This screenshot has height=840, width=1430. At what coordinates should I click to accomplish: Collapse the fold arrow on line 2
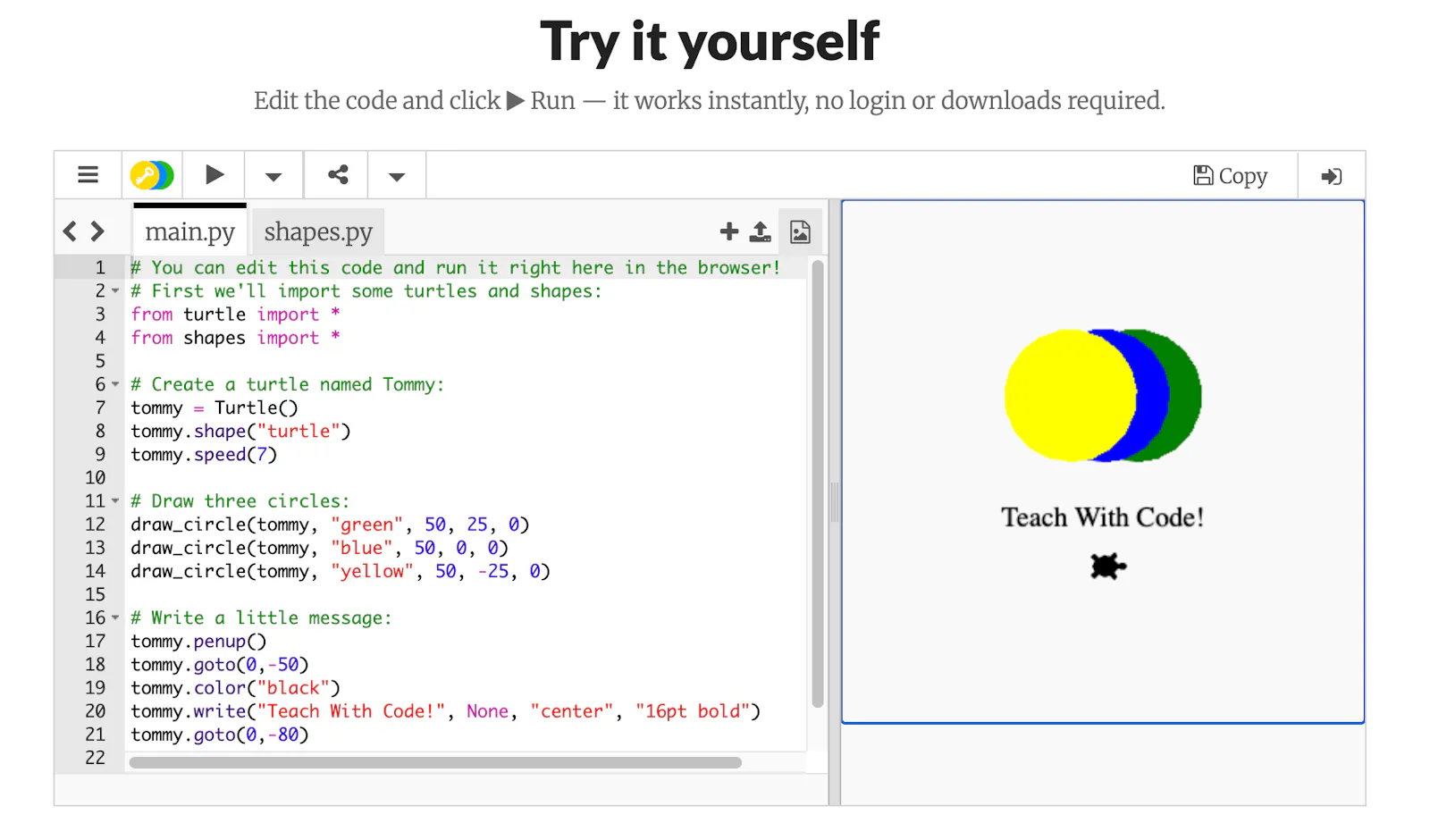coord(115,291)
